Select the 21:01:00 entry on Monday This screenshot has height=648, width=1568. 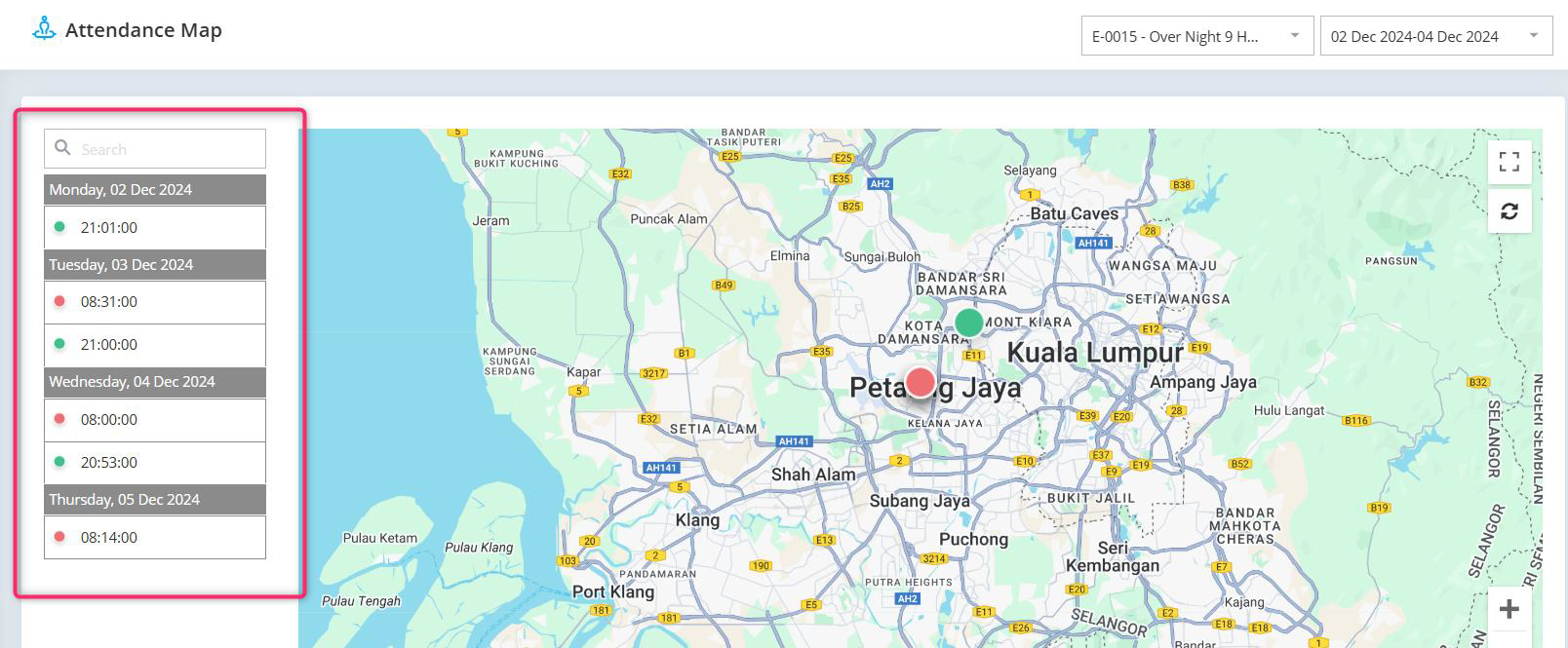point(155,227)
